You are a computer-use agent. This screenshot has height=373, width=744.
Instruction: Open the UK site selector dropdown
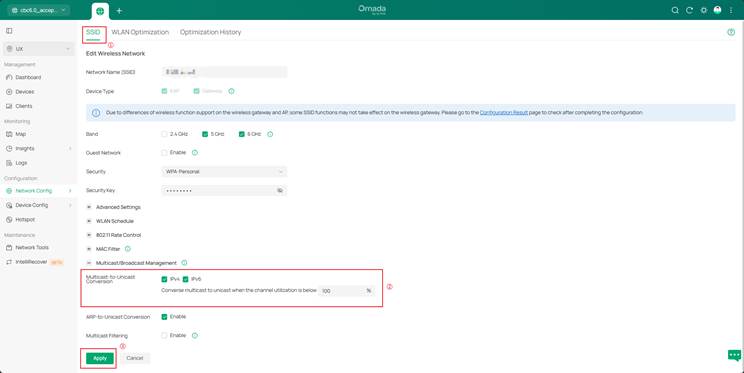point(38,49)
